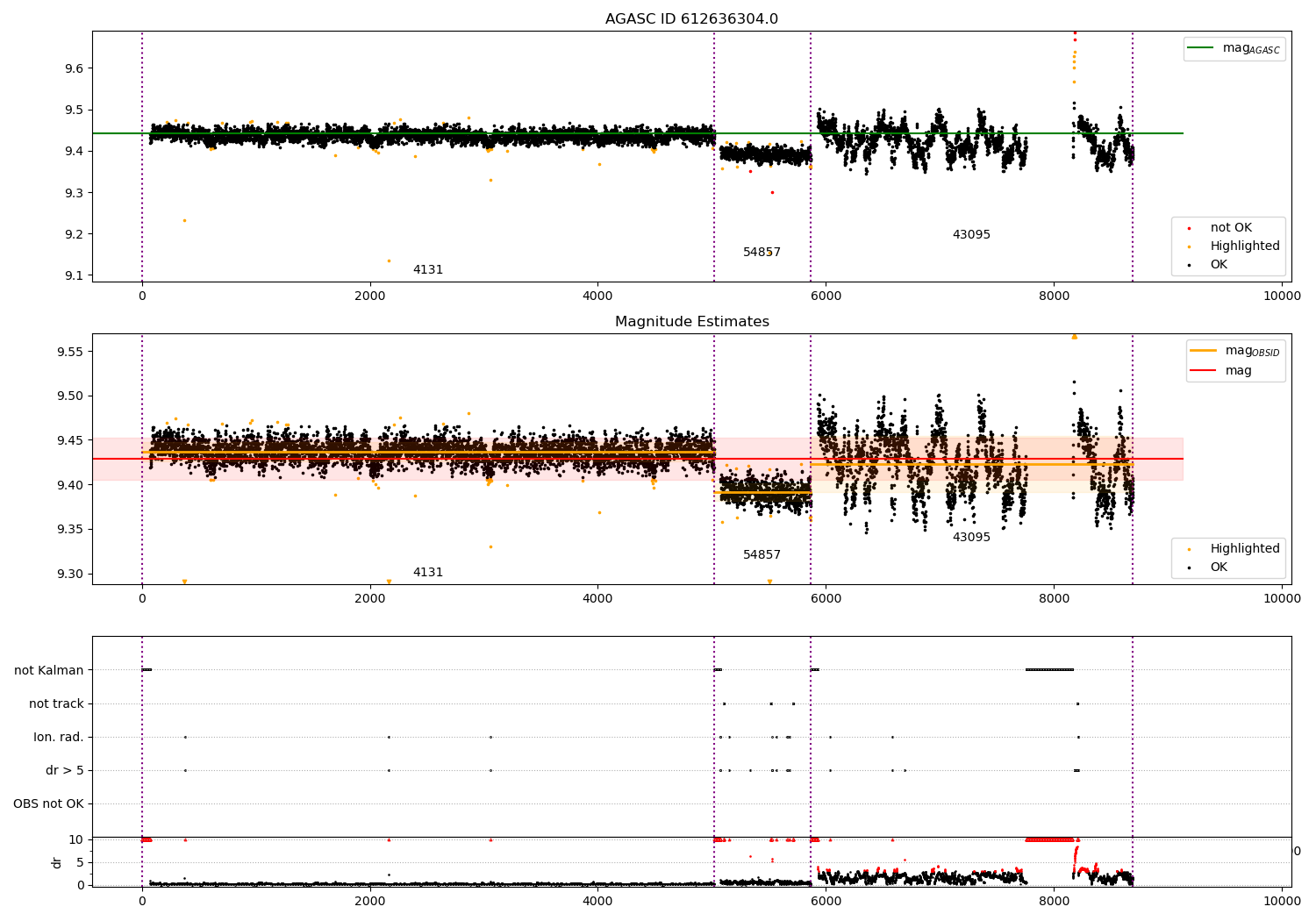Click the '43095' annotation in Magnitude Estimates plot
The width and height of the screenshot is (1316, 921).
tap(971, 538)
